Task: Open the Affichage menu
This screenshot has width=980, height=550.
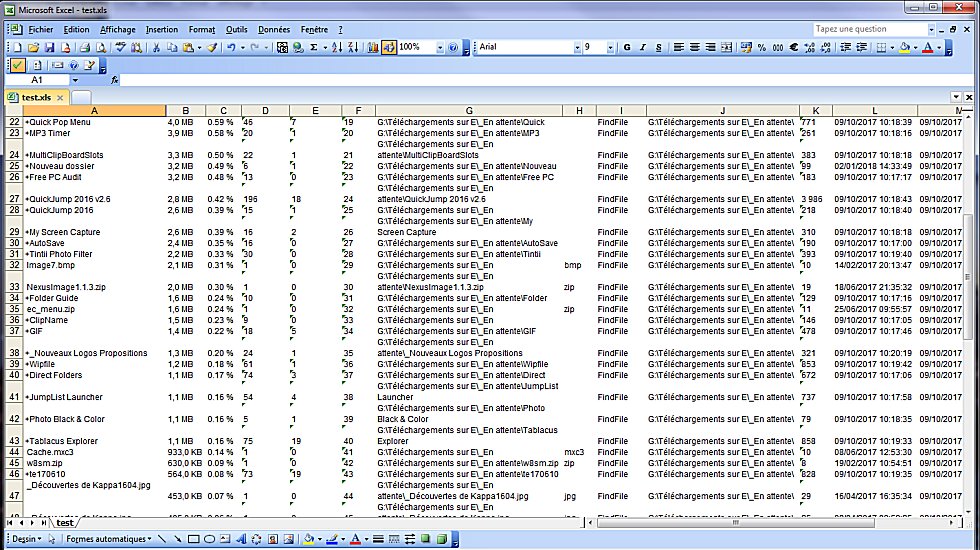Action: [x=118, y=29]
